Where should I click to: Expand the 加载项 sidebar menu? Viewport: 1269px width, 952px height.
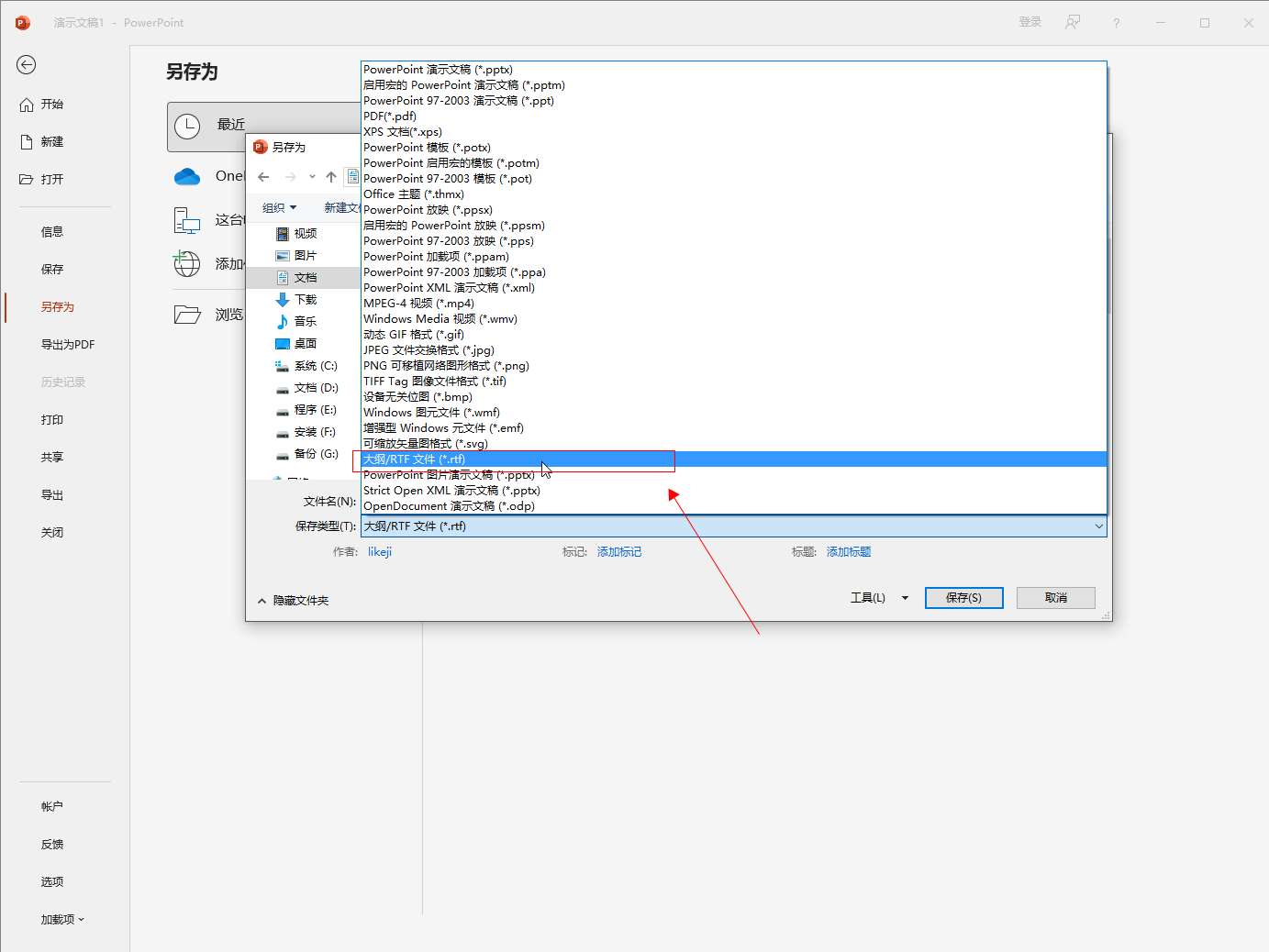(62, 920)
